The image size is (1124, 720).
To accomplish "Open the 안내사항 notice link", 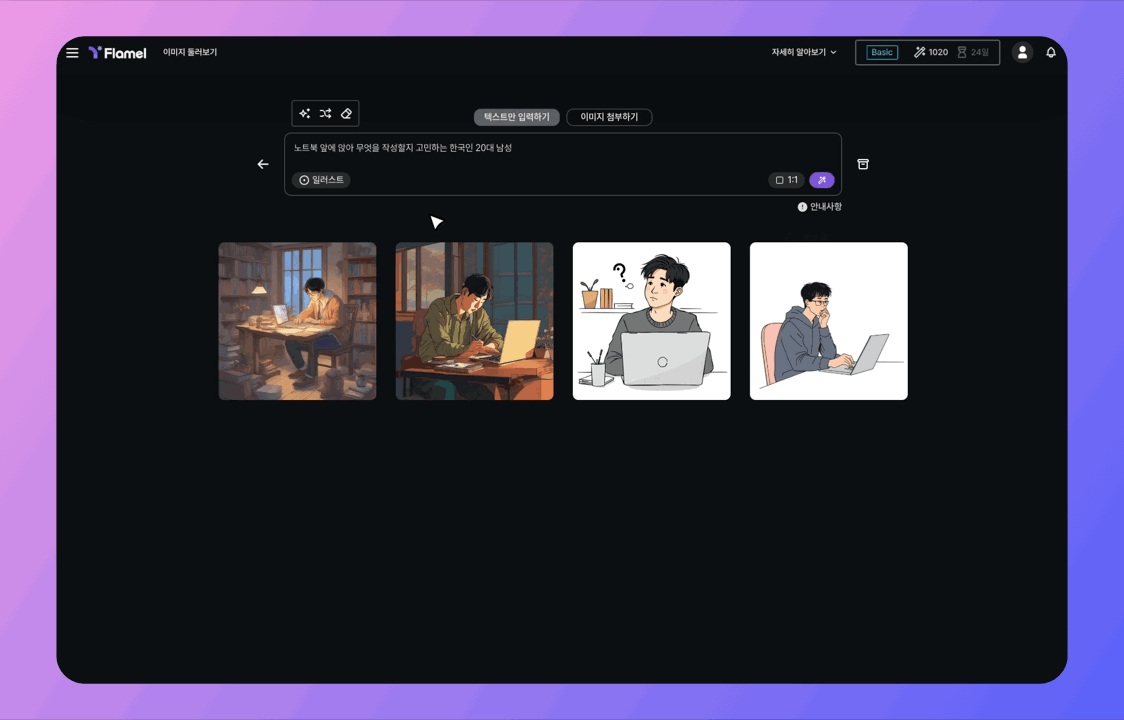I will pyautogui.click(x=819, y=207).
